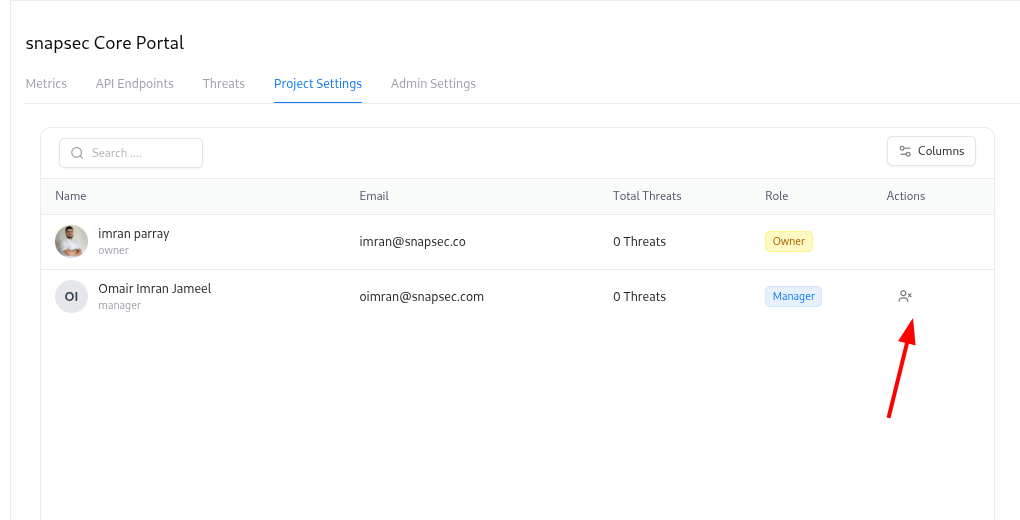Click the Total Threats column header
This screenshot has height=520, width=1020.
(x=647, y=196)
